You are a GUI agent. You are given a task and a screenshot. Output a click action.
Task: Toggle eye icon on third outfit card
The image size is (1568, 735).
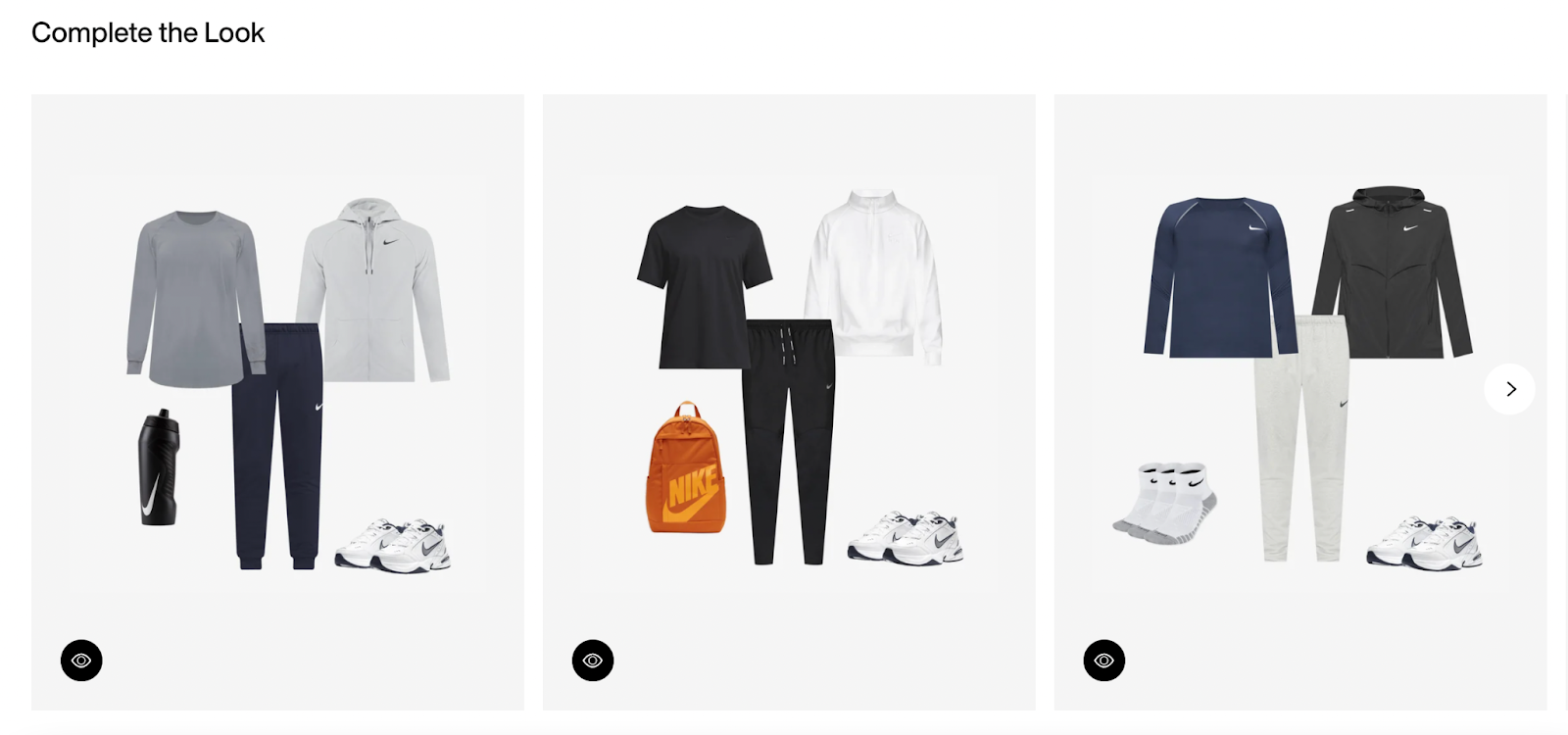1104,661
